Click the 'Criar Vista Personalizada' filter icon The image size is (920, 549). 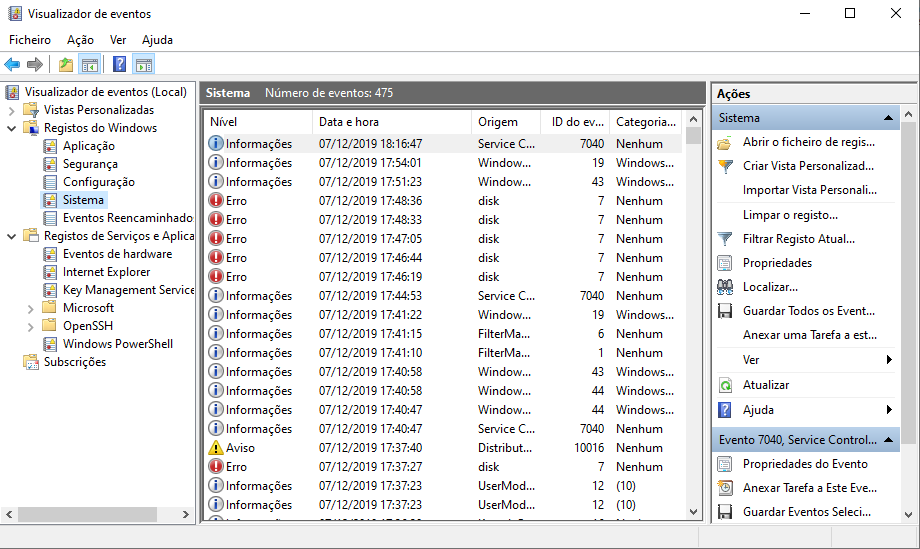pos(725,167)
